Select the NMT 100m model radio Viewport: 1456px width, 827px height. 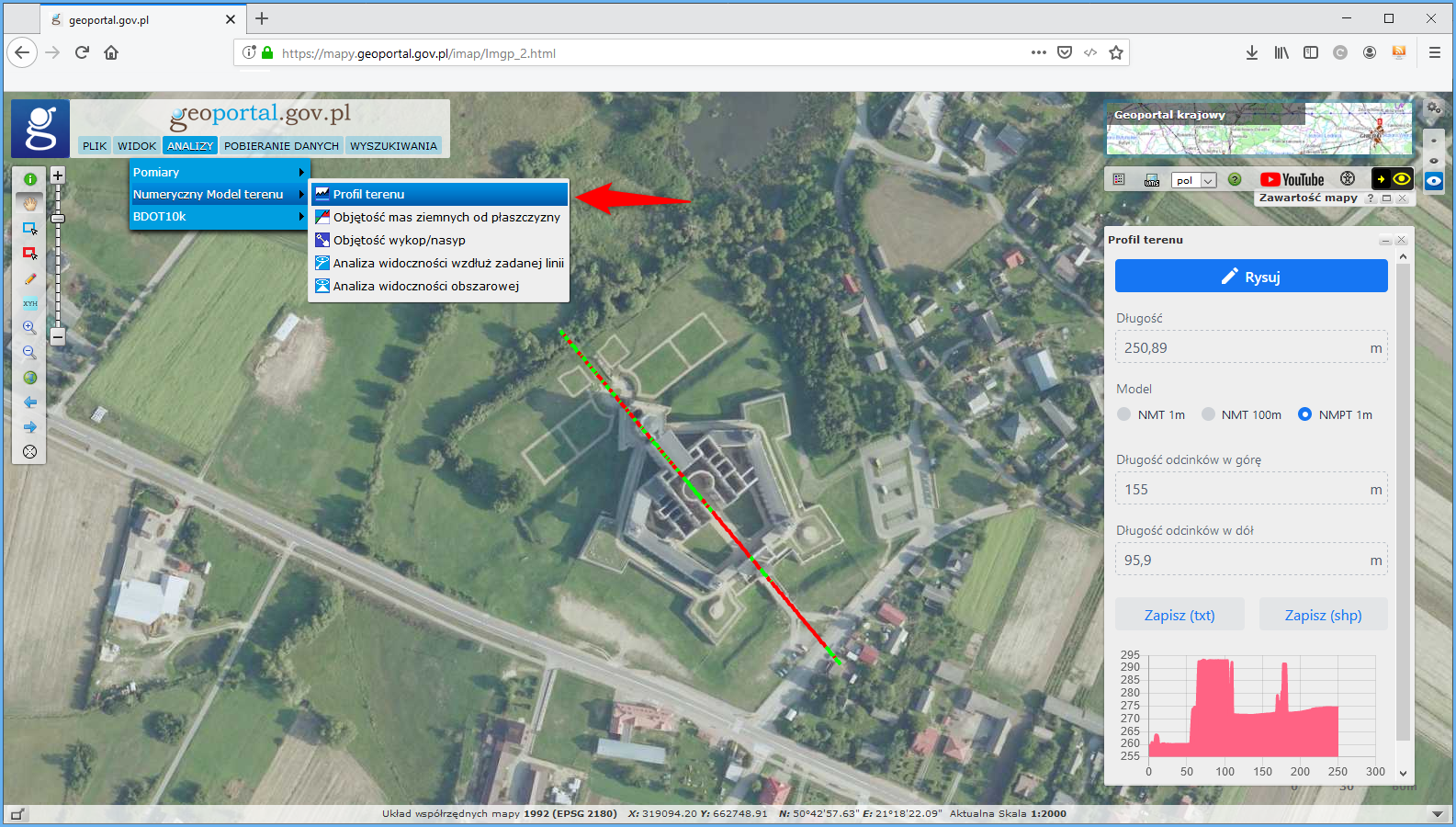(x=1208, y=414)
